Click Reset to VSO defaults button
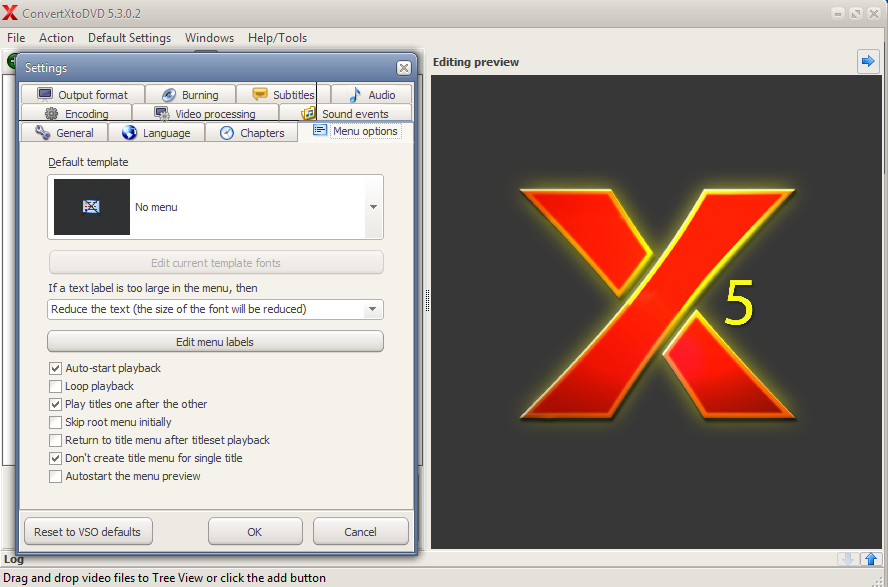This screenshot has height=587, width=888. click(88, 532)
